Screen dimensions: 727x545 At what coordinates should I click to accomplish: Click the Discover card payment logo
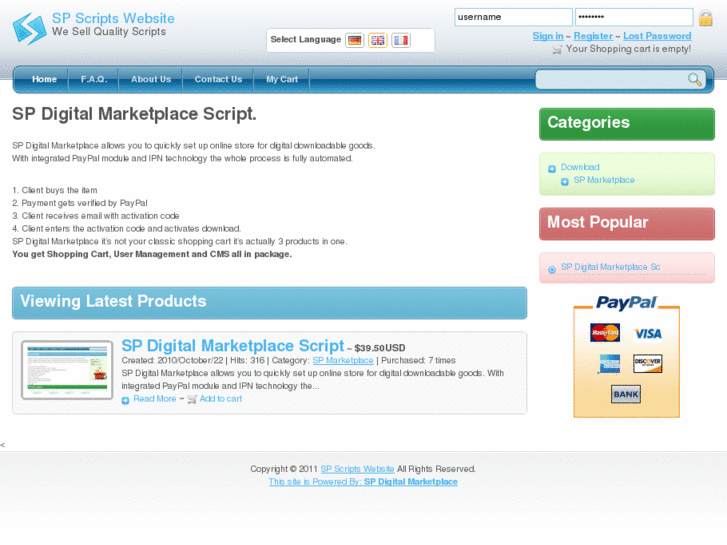coord(648,364)
